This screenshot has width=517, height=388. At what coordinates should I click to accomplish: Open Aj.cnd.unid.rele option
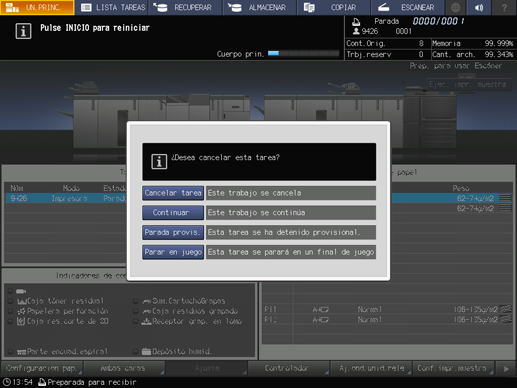tap(371, 368)
